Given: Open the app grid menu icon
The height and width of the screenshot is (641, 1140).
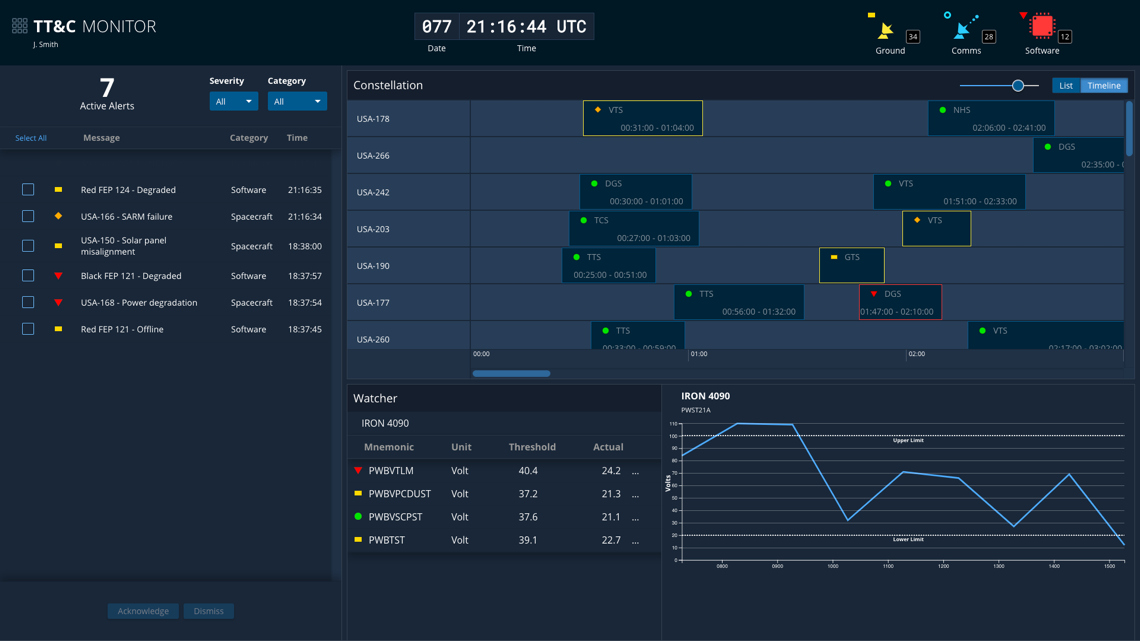Looking at the screenshot, I should point(20,26).
